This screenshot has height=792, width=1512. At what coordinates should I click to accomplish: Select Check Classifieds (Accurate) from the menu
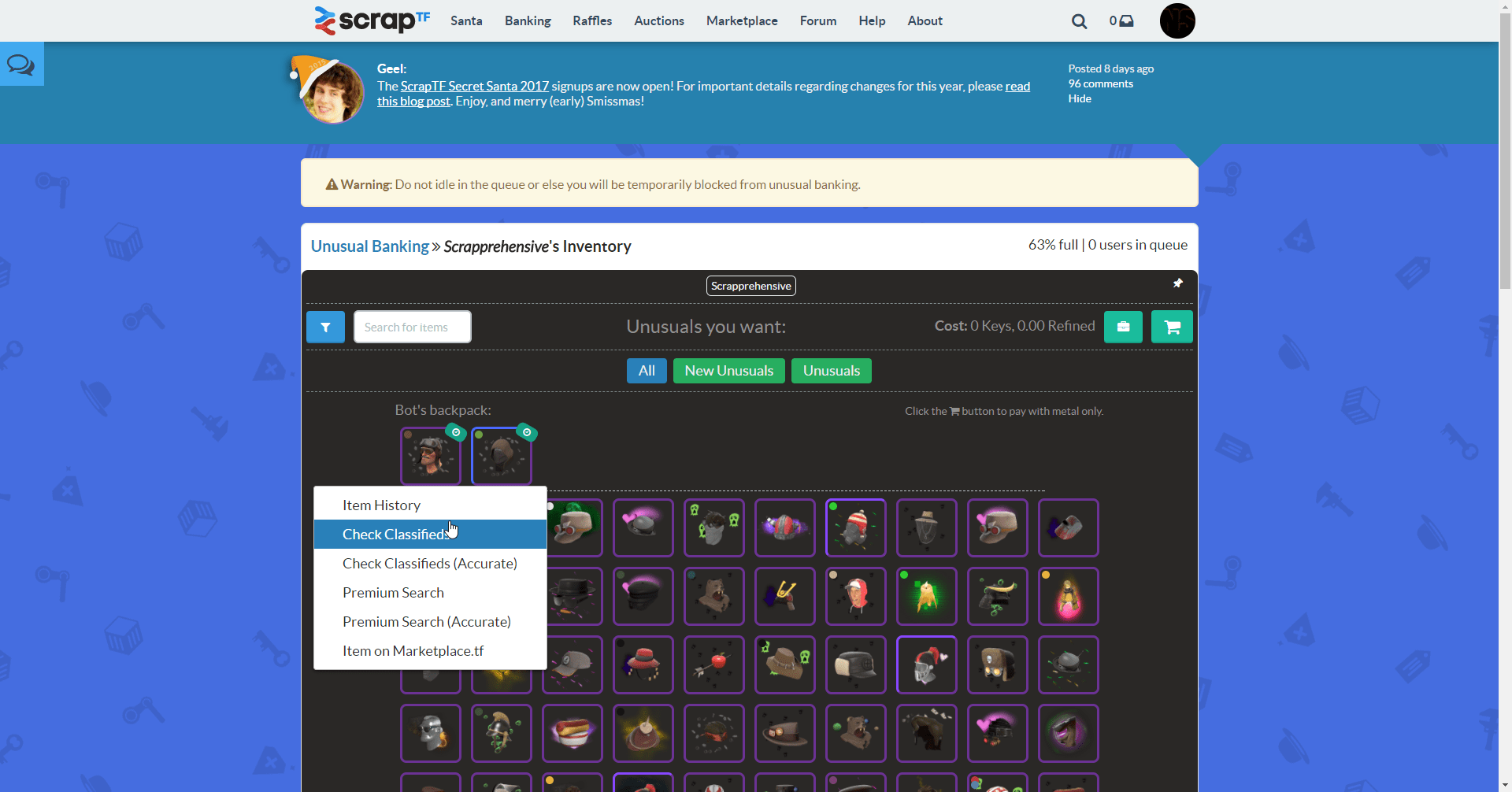point(429,563)
